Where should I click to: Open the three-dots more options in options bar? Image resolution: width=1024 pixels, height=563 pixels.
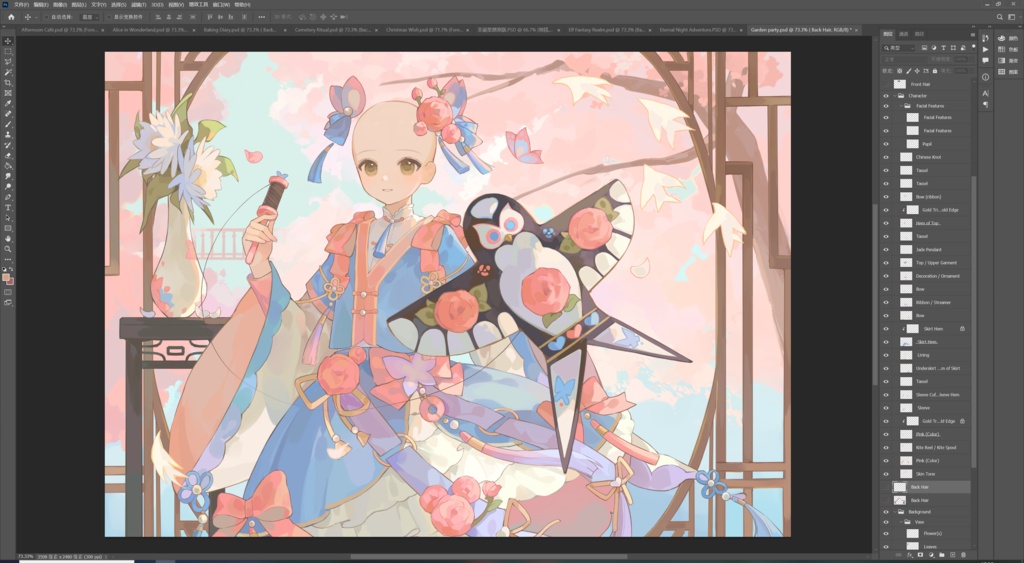click(262, 17)
